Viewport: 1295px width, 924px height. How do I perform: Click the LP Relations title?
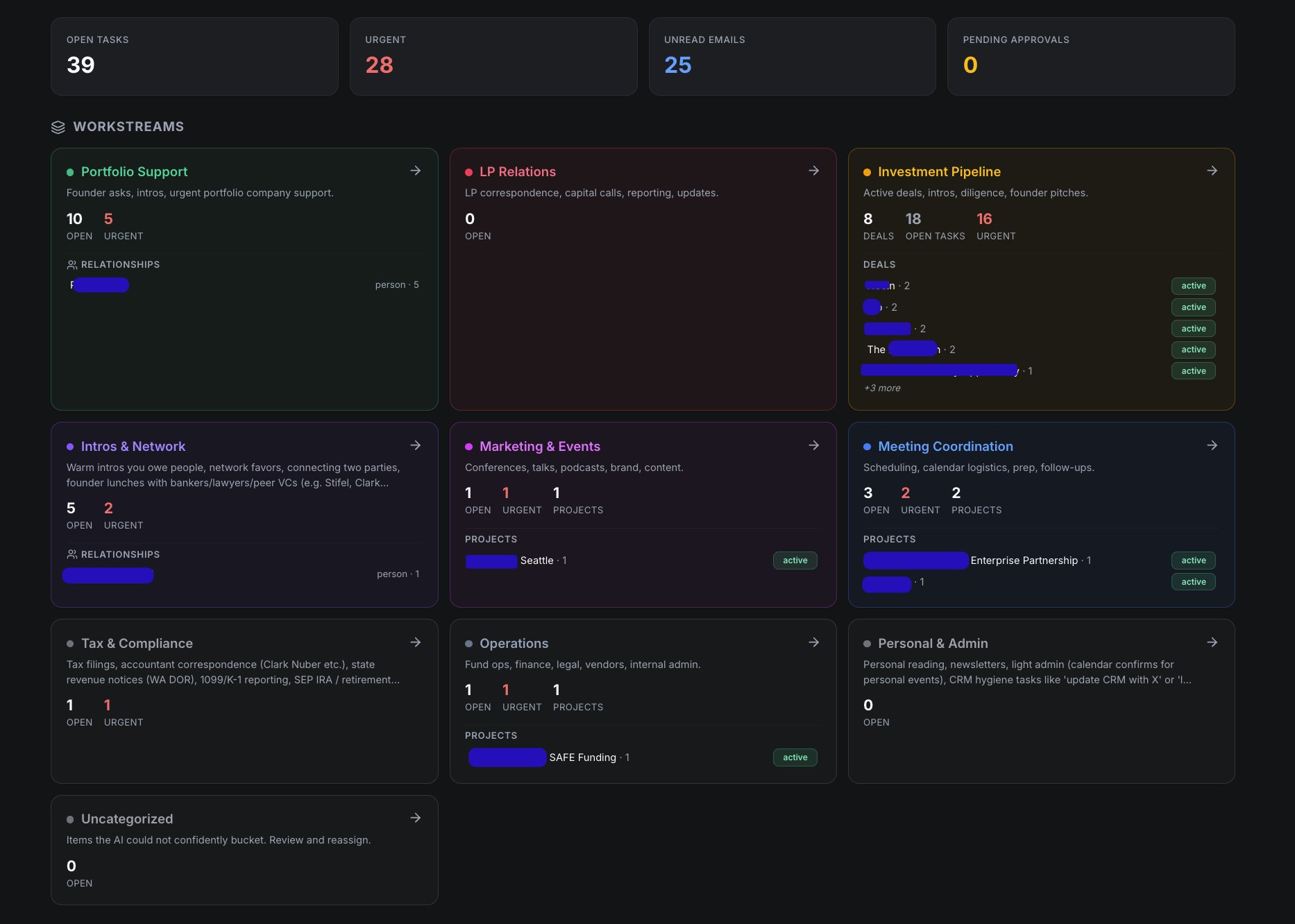coord(518,171)
